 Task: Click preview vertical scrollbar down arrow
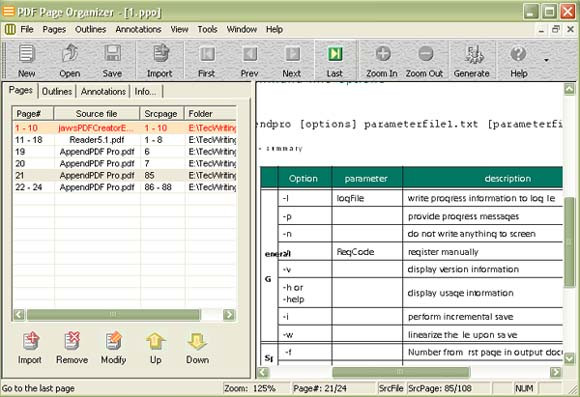point(569,358)
